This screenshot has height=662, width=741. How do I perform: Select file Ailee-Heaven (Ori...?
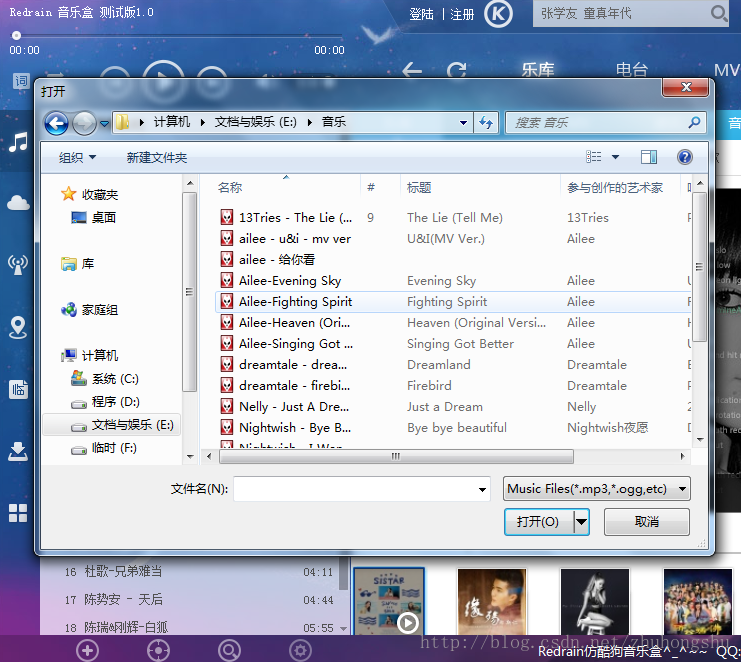pyautogui.click(x=285, y=323)
